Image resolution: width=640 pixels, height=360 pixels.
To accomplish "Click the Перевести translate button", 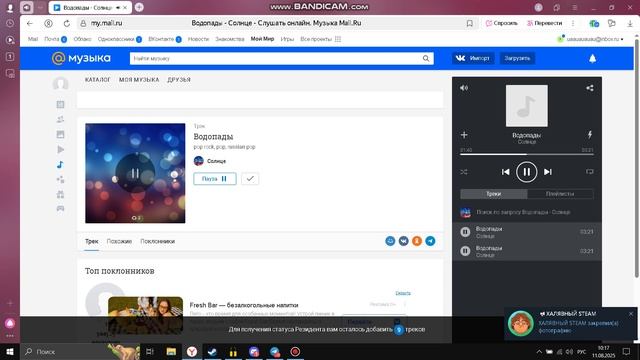I will click(544, 23).
